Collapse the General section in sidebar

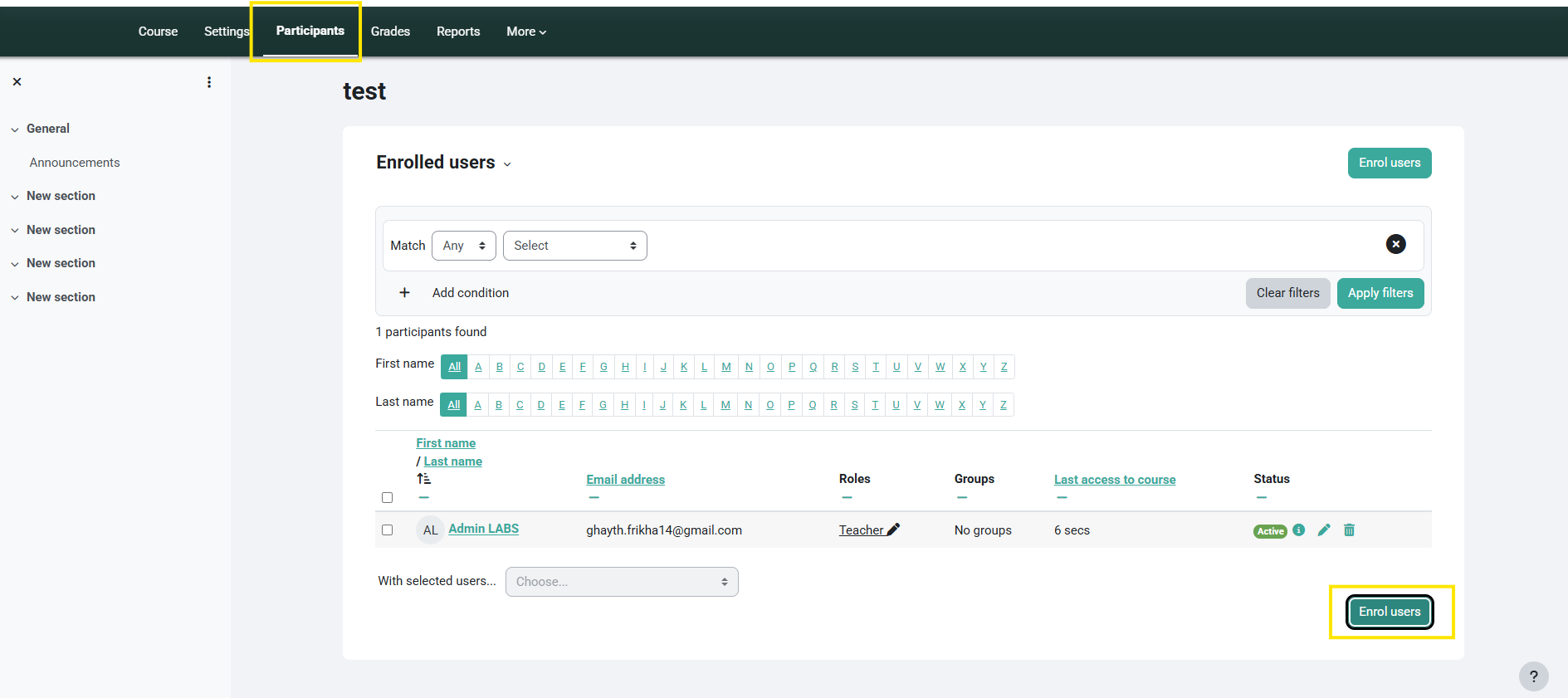[x=15, y=129]
